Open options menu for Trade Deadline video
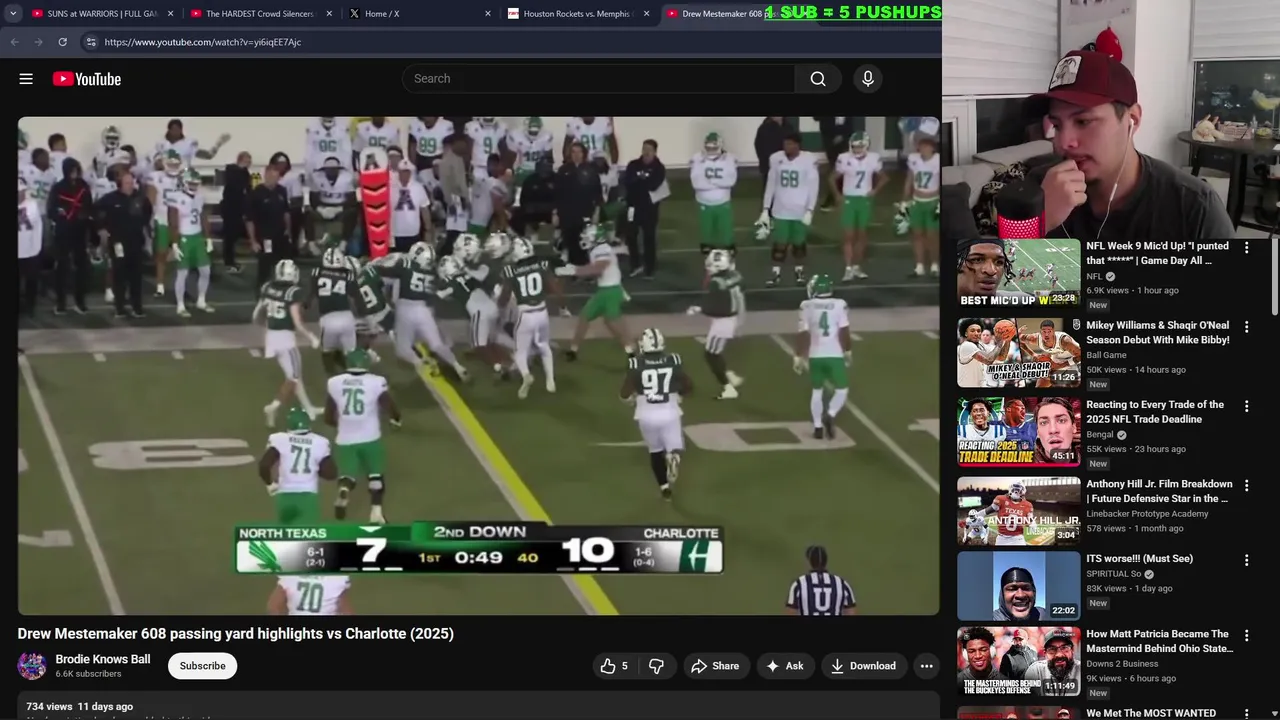Screen dimensions: 1280x720 tap(1246, 406)
